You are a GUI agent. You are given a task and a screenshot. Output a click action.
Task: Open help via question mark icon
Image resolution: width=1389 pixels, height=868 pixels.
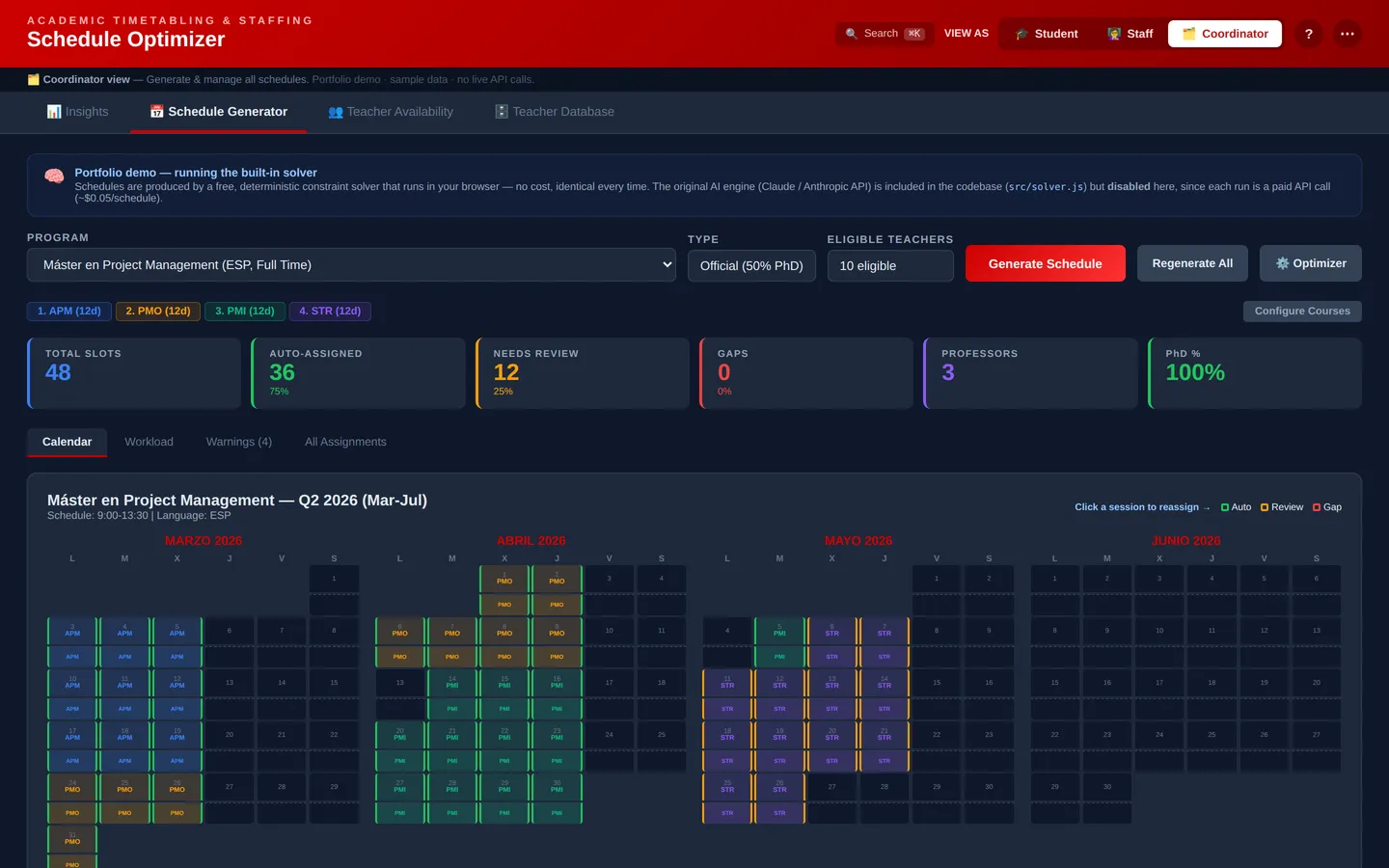pyautogui.click(x=1308, y=34)
